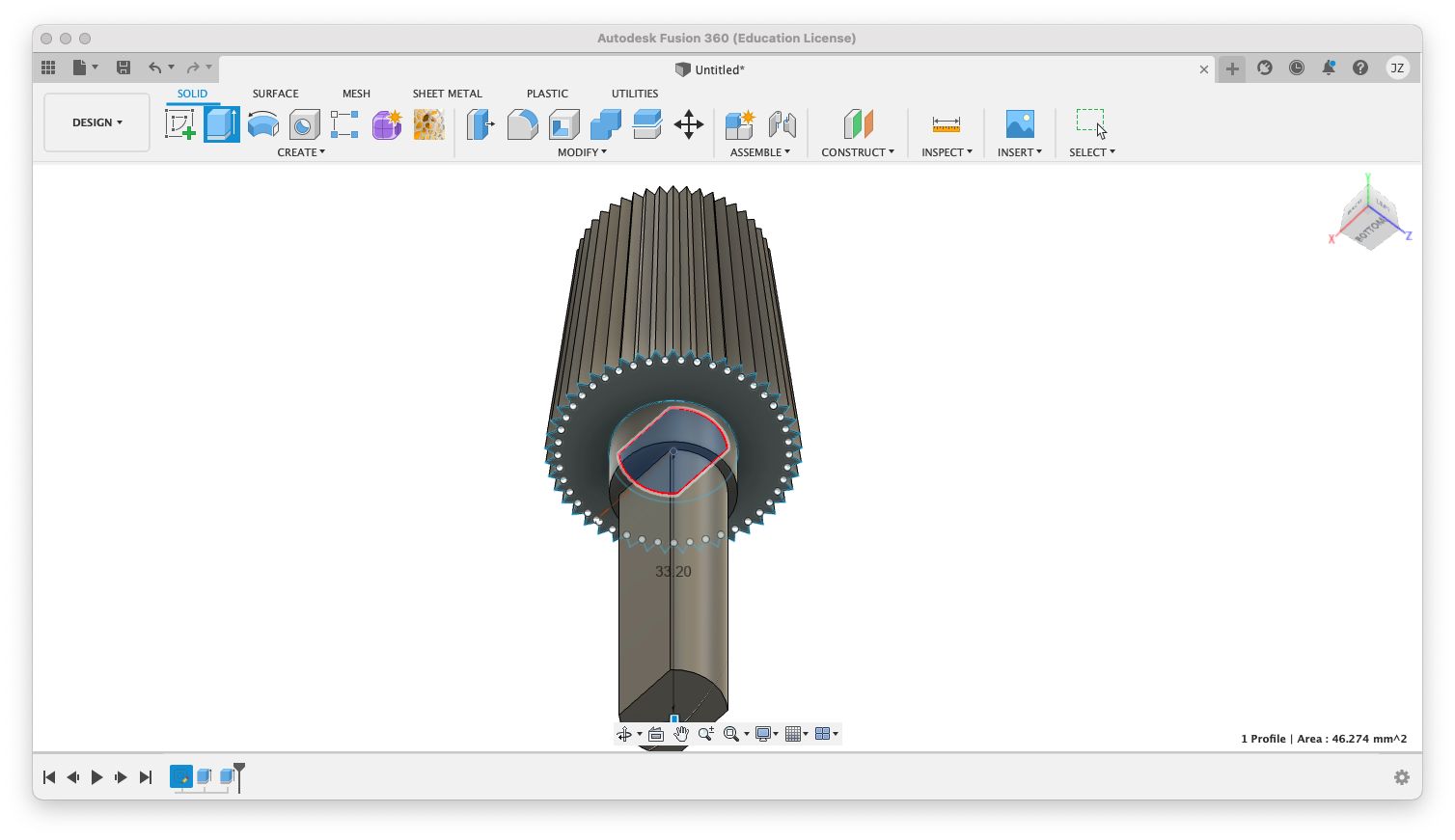The height and width of the screenshot is (840, 1455).
Task: Select the Revolve tool
Action: [x=263, y=124]
